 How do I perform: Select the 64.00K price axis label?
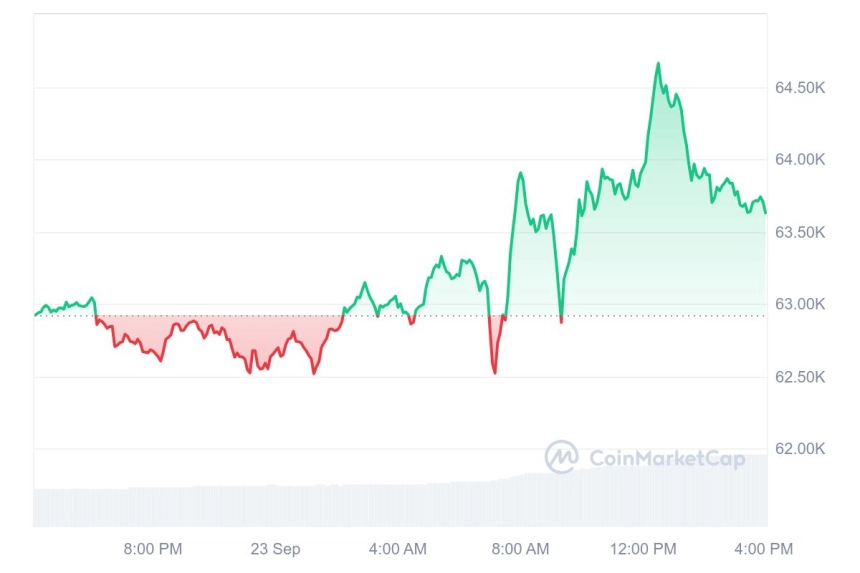click(x=800, y=160)
